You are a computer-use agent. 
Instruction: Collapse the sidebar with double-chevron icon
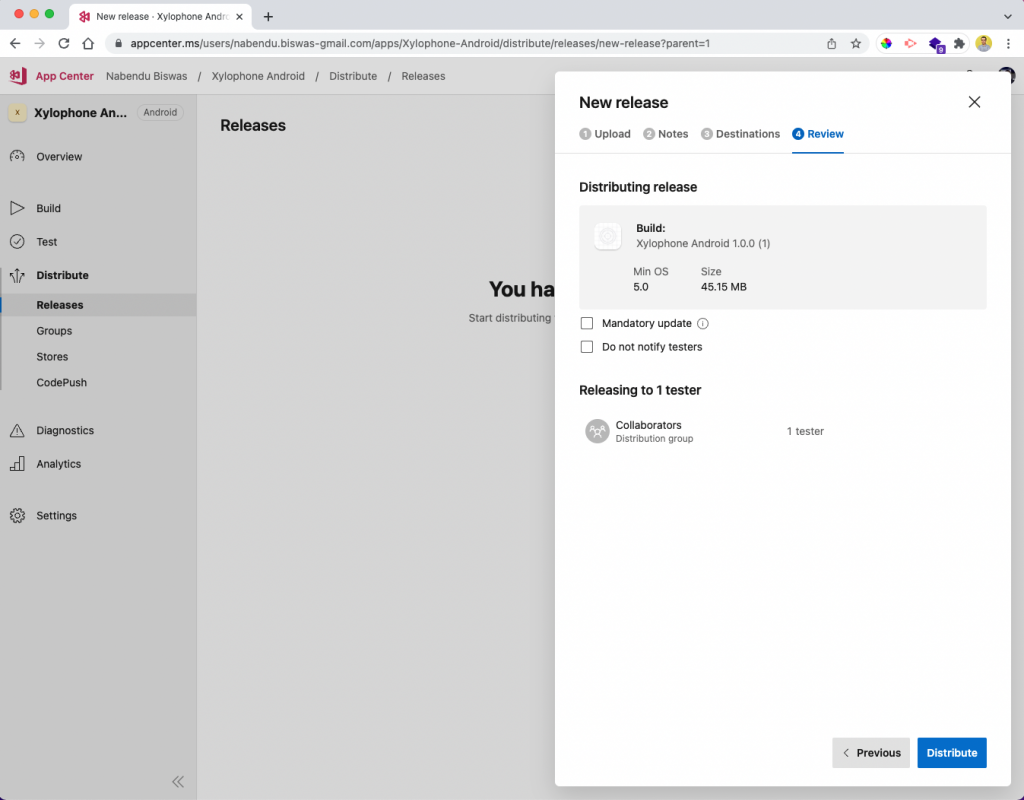point(178,782)
